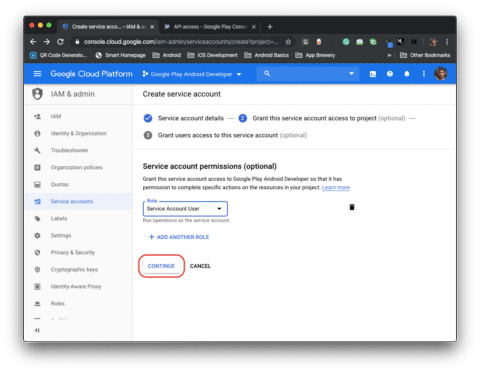
Task: Collapse the sidebar with the bottom arrow
Action: point(37,330)
